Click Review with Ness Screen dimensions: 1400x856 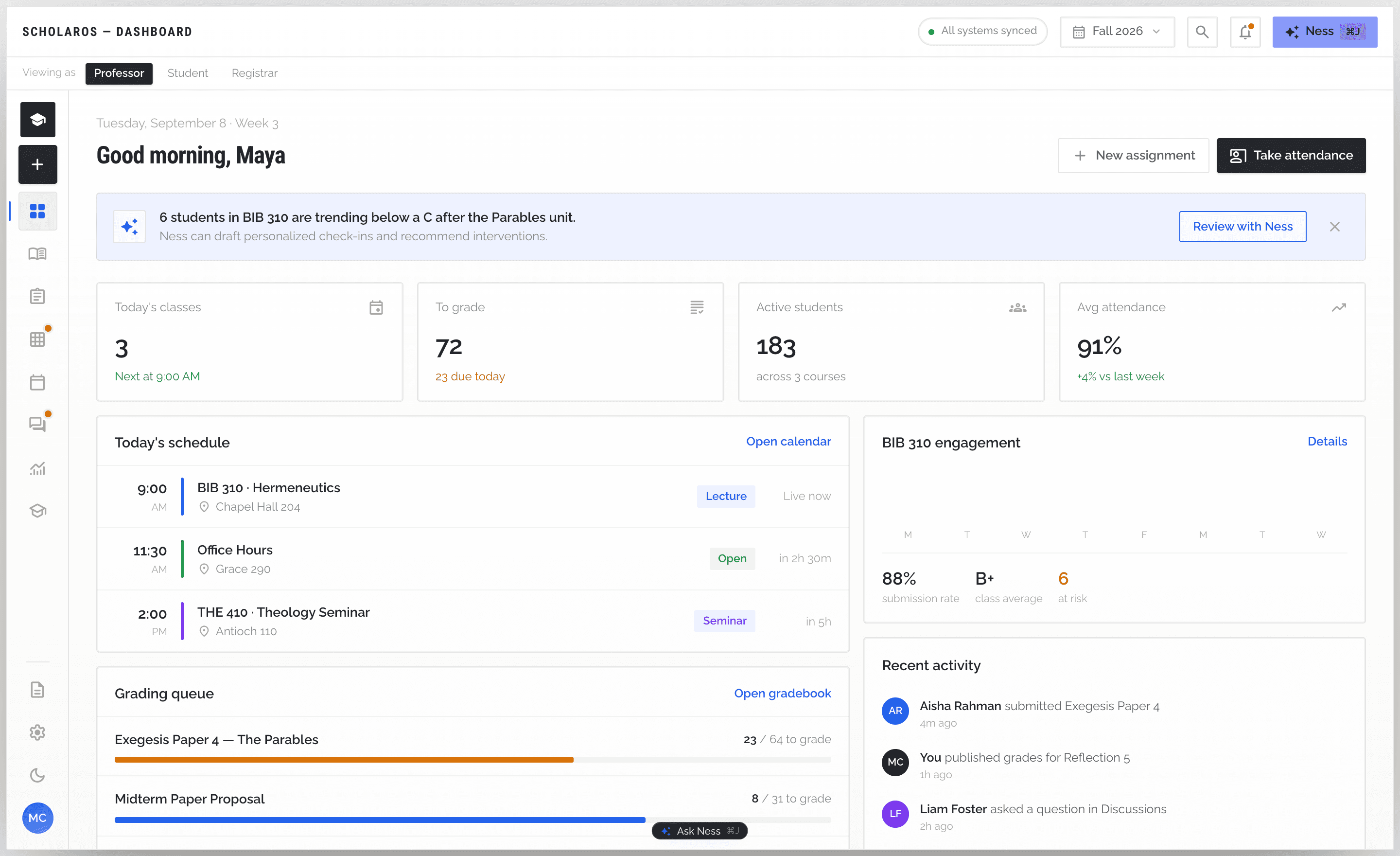pyautogui.click(x=1242, y=226)
